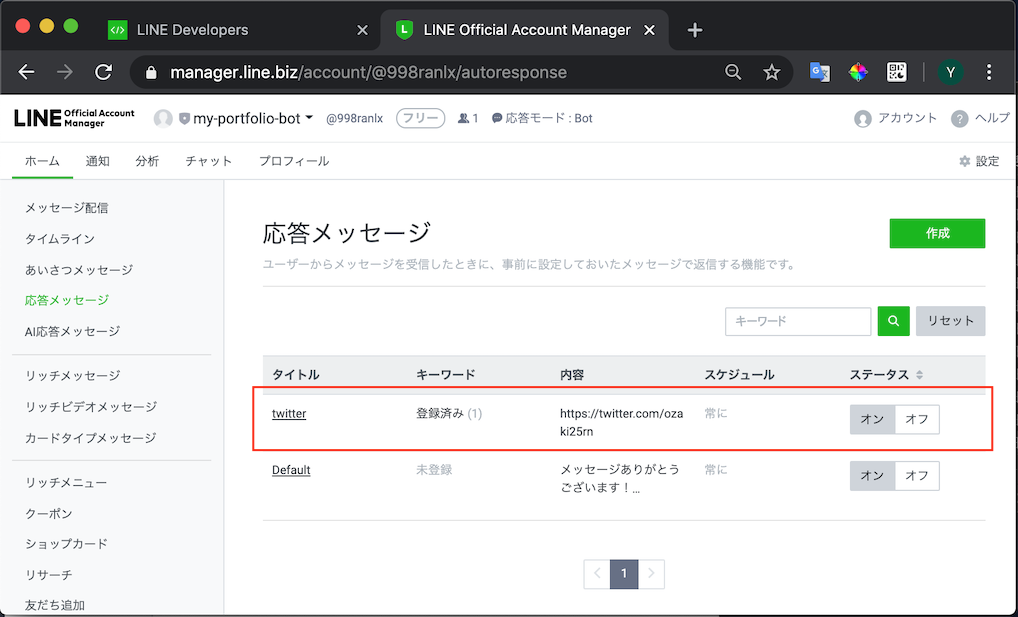Click the browser address bar URL
This screenshot has width=1018, height=617.
coord(368,72)
